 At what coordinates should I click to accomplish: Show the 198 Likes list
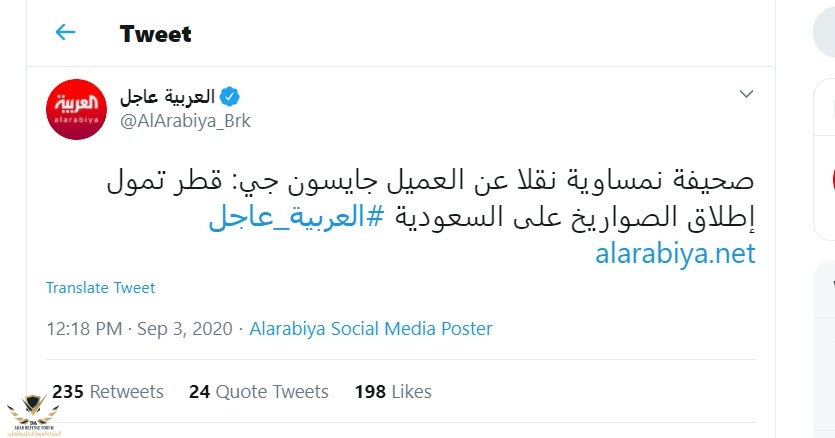pyautogui.click(x=393, y=391)
